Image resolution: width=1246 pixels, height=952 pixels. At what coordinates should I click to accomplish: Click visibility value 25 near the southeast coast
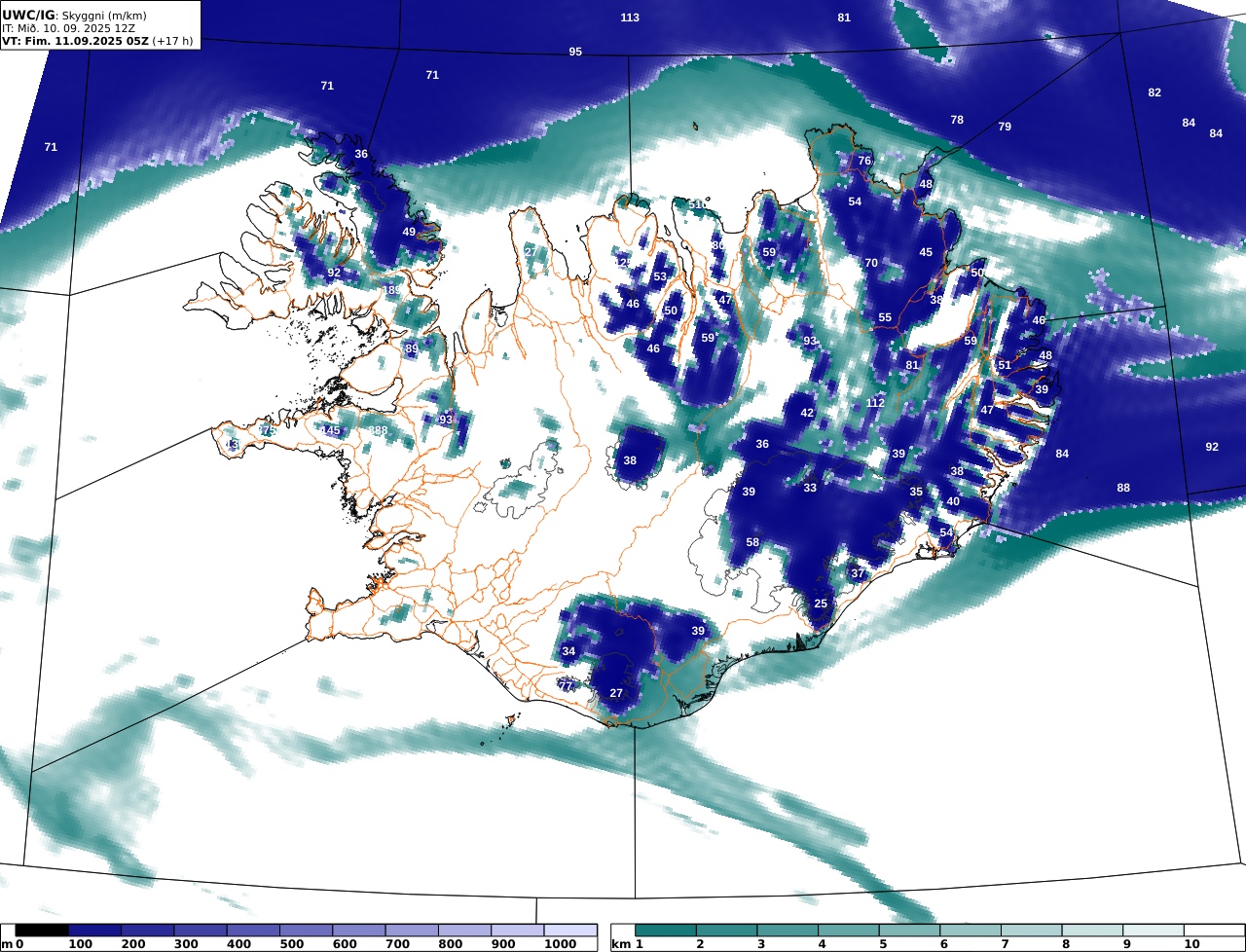pos(821,604)
